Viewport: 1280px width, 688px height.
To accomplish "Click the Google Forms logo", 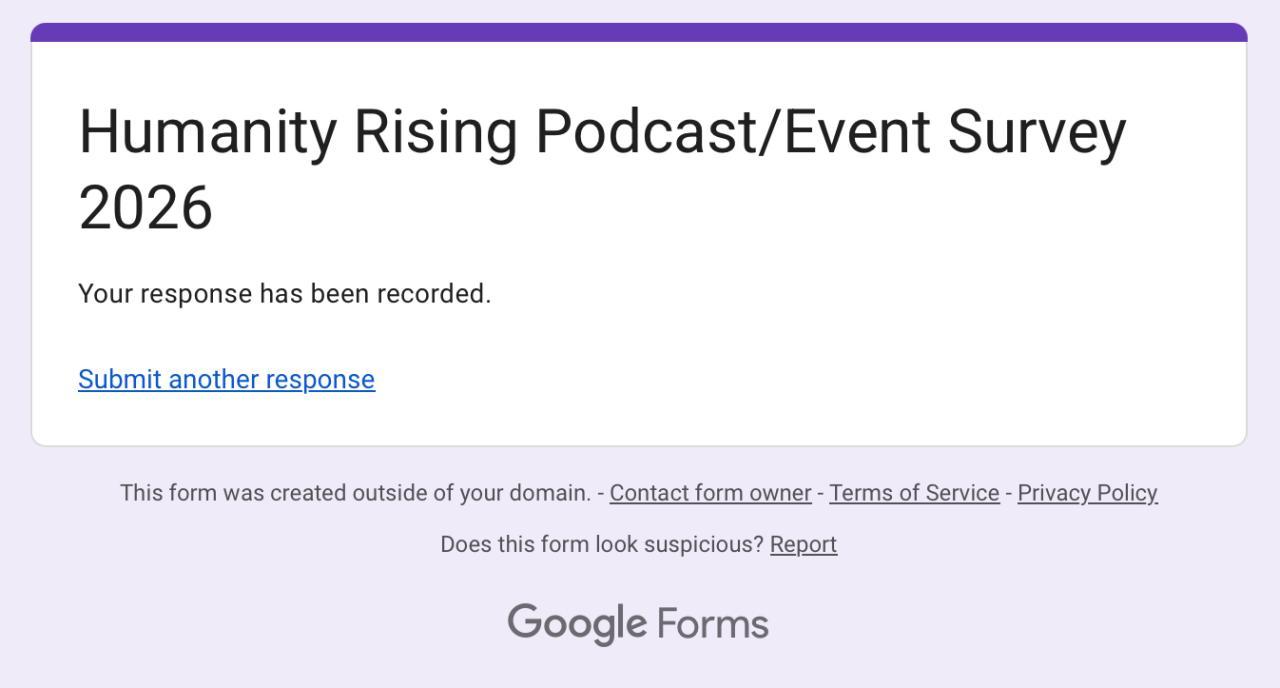I will (638, 624).
